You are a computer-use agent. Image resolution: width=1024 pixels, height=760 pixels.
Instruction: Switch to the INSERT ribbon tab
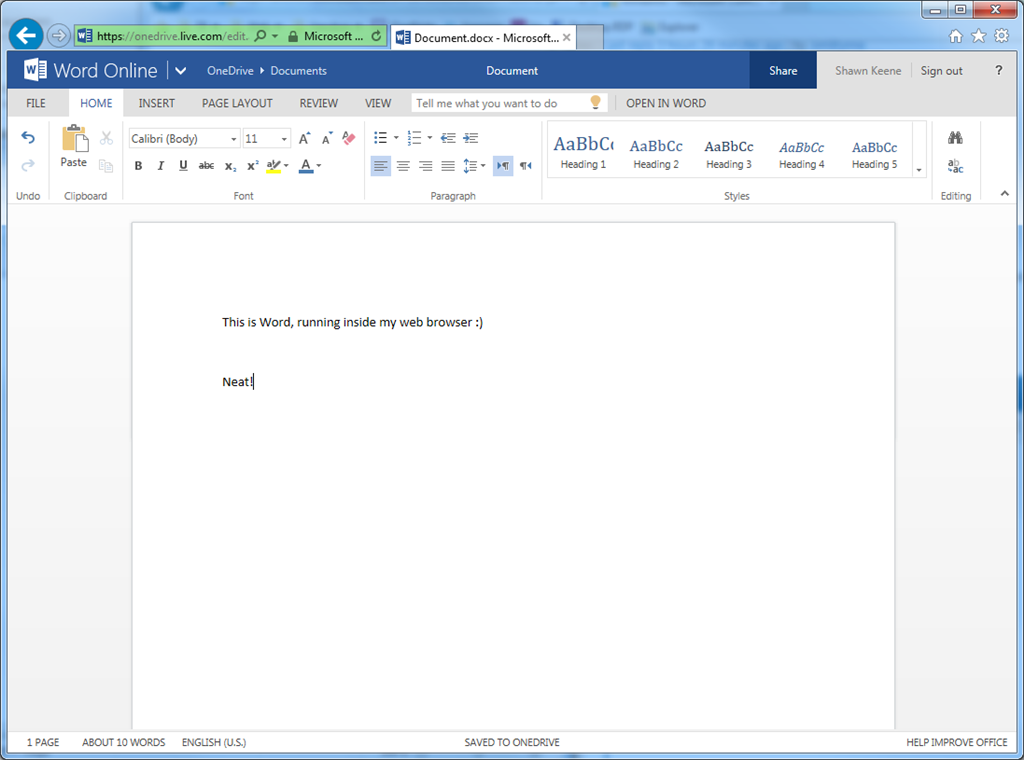(x=156, y=103)
